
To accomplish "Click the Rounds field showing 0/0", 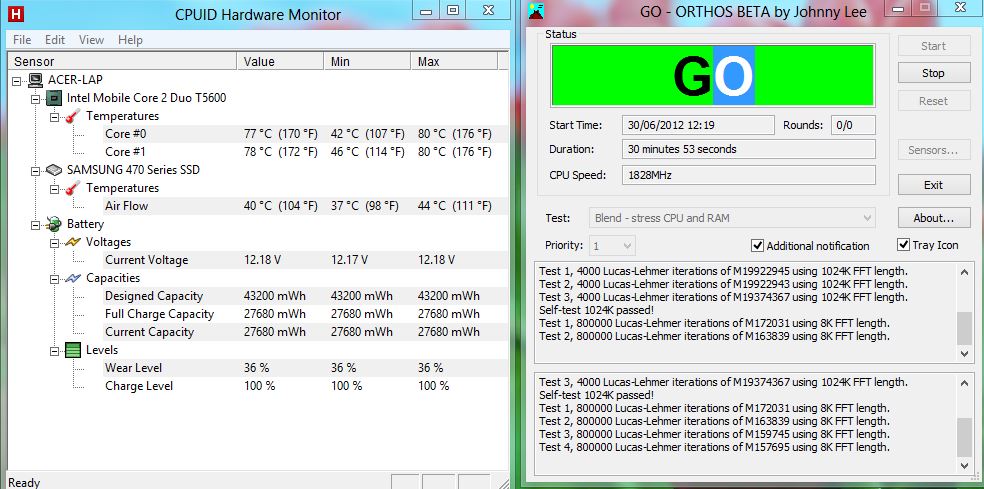I will coord(853,125).
